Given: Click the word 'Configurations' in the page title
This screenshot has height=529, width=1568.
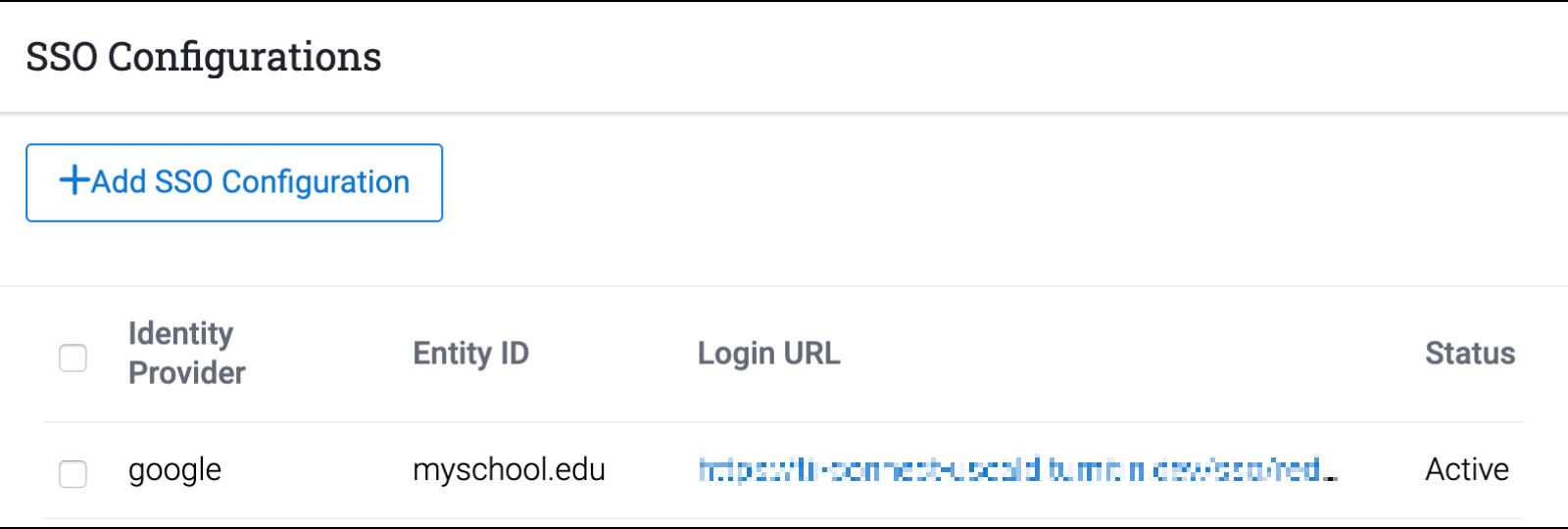Looking at the screenshot, I should [x=244, y=57].
